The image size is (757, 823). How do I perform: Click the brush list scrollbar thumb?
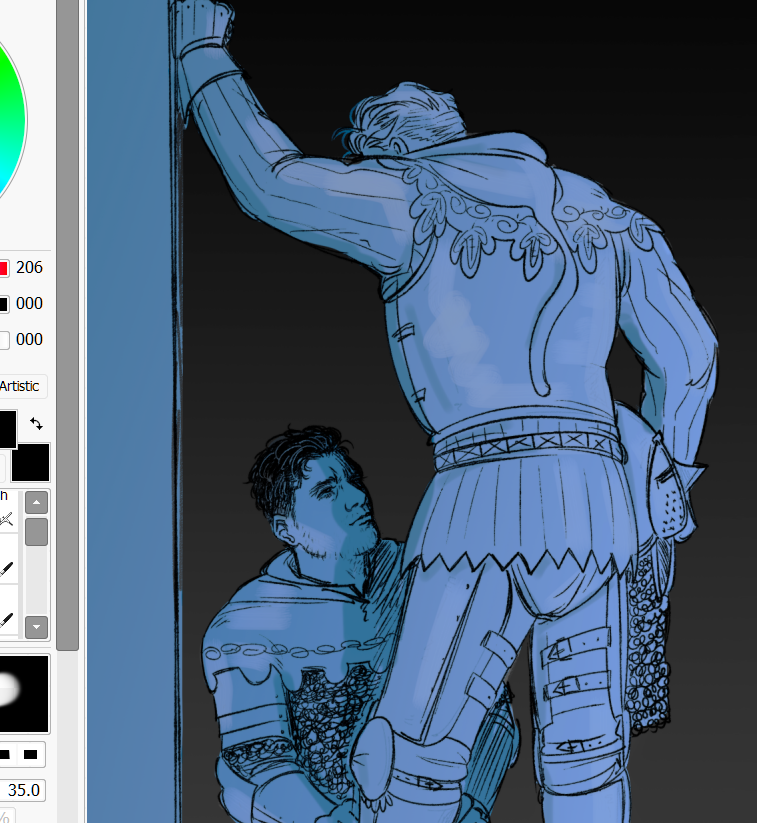[36, 532]
